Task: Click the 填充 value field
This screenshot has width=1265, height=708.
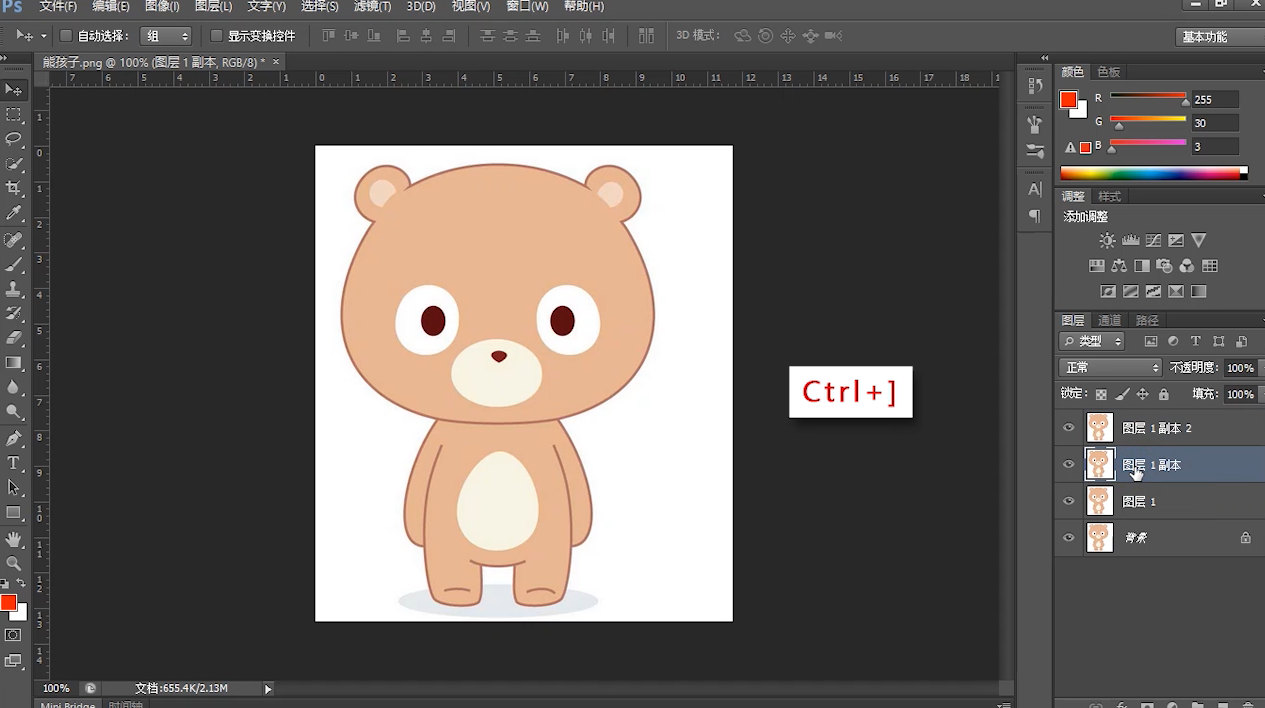Action: (x=1240, y=394)
